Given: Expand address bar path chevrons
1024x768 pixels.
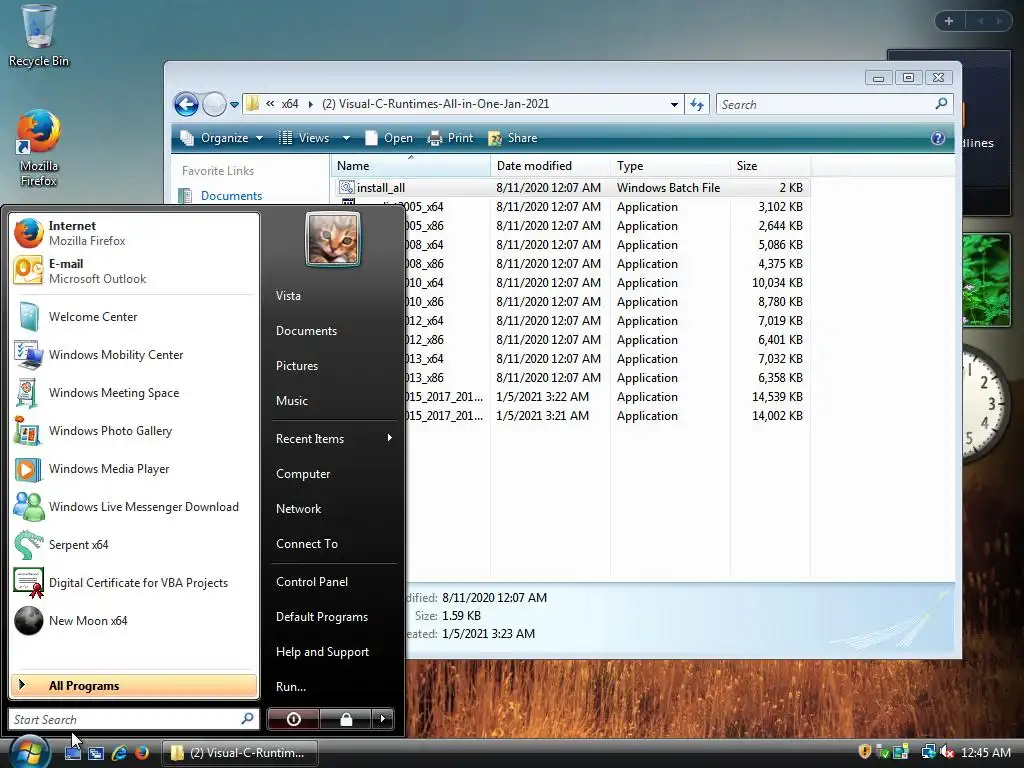Looking at the screenshot, I should 270,104.
